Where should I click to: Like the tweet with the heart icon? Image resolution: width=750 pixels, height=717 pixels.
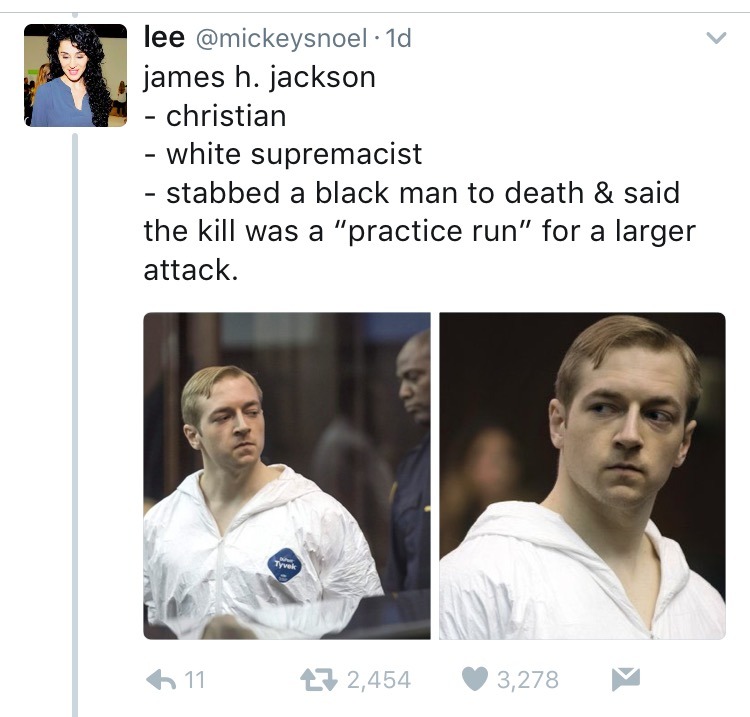coord(474,679)
